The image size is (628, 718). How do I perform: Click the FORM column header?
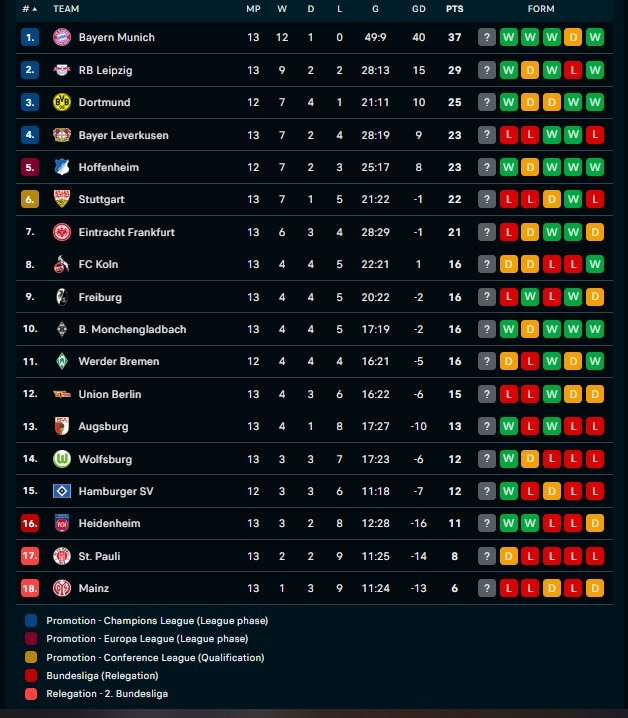pos(541,9)
